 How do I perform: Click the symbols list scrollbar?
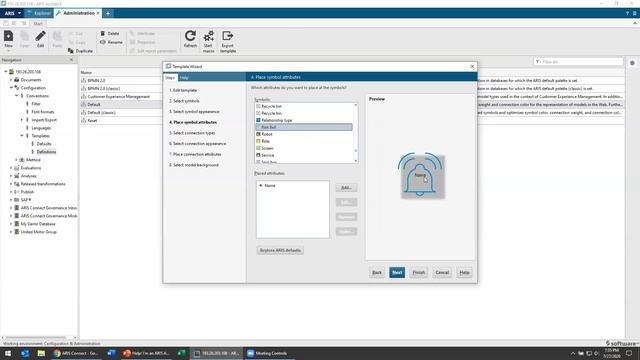[x=356, y=133]
